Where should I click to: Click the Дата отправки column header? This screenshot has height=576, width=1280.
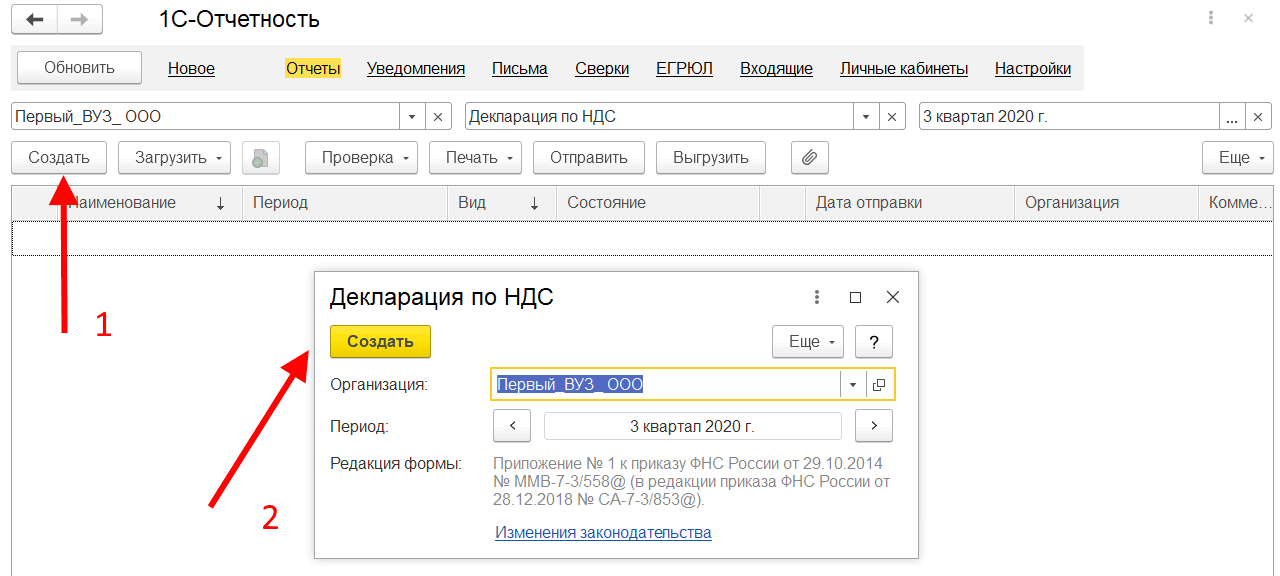pos(909,202)
